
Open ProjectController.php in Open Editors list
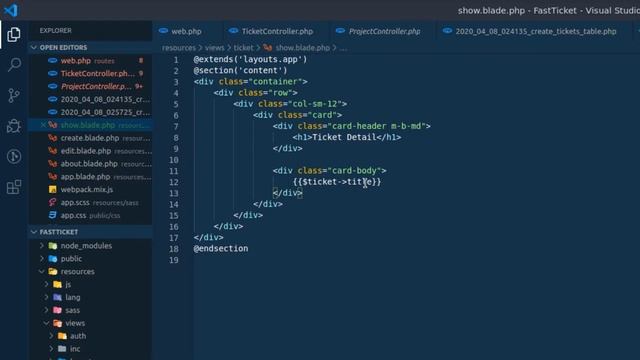click(x=91, y=87)
